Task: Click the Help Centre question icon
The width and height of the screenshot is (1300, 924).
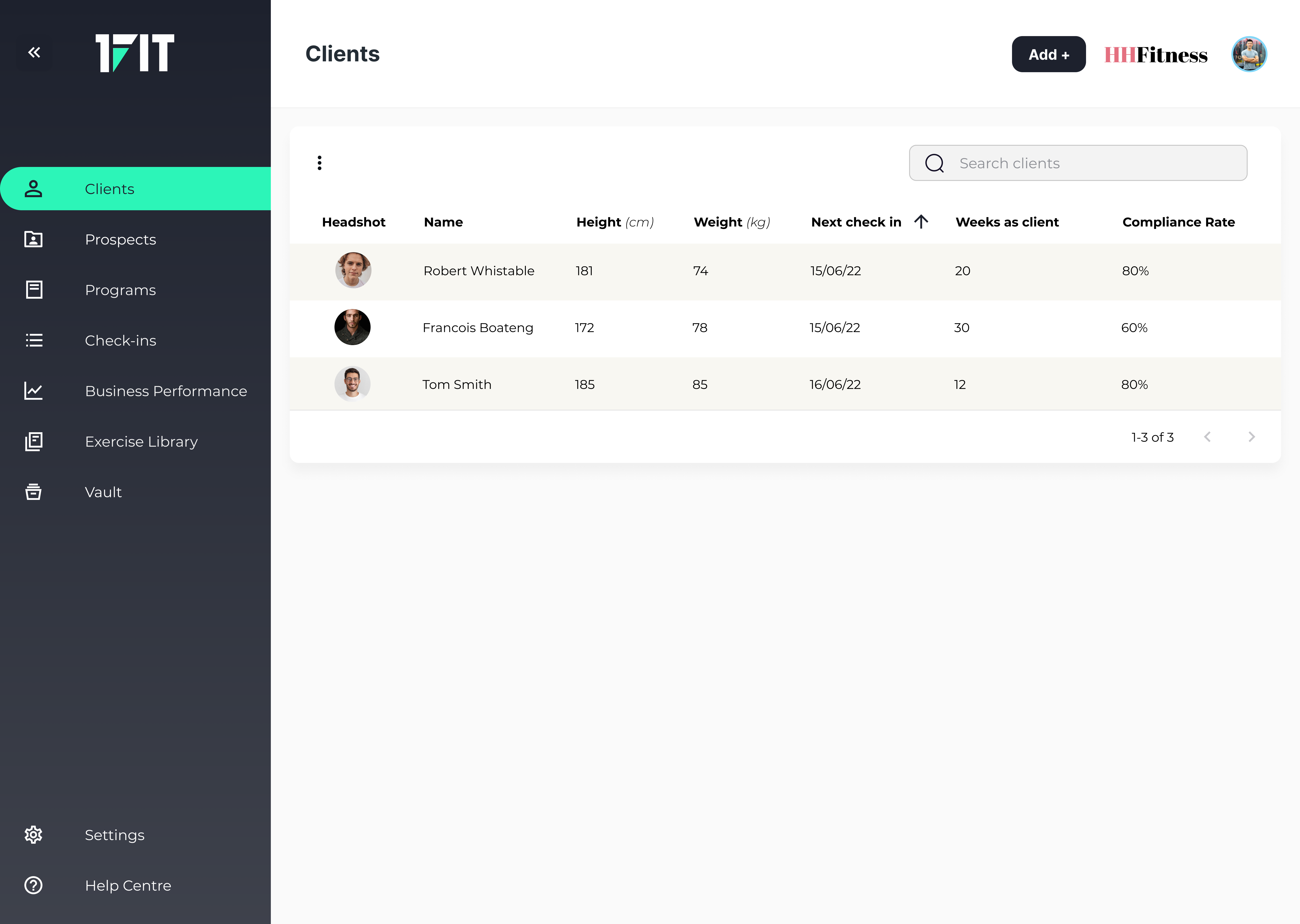Action: [34, 885]
